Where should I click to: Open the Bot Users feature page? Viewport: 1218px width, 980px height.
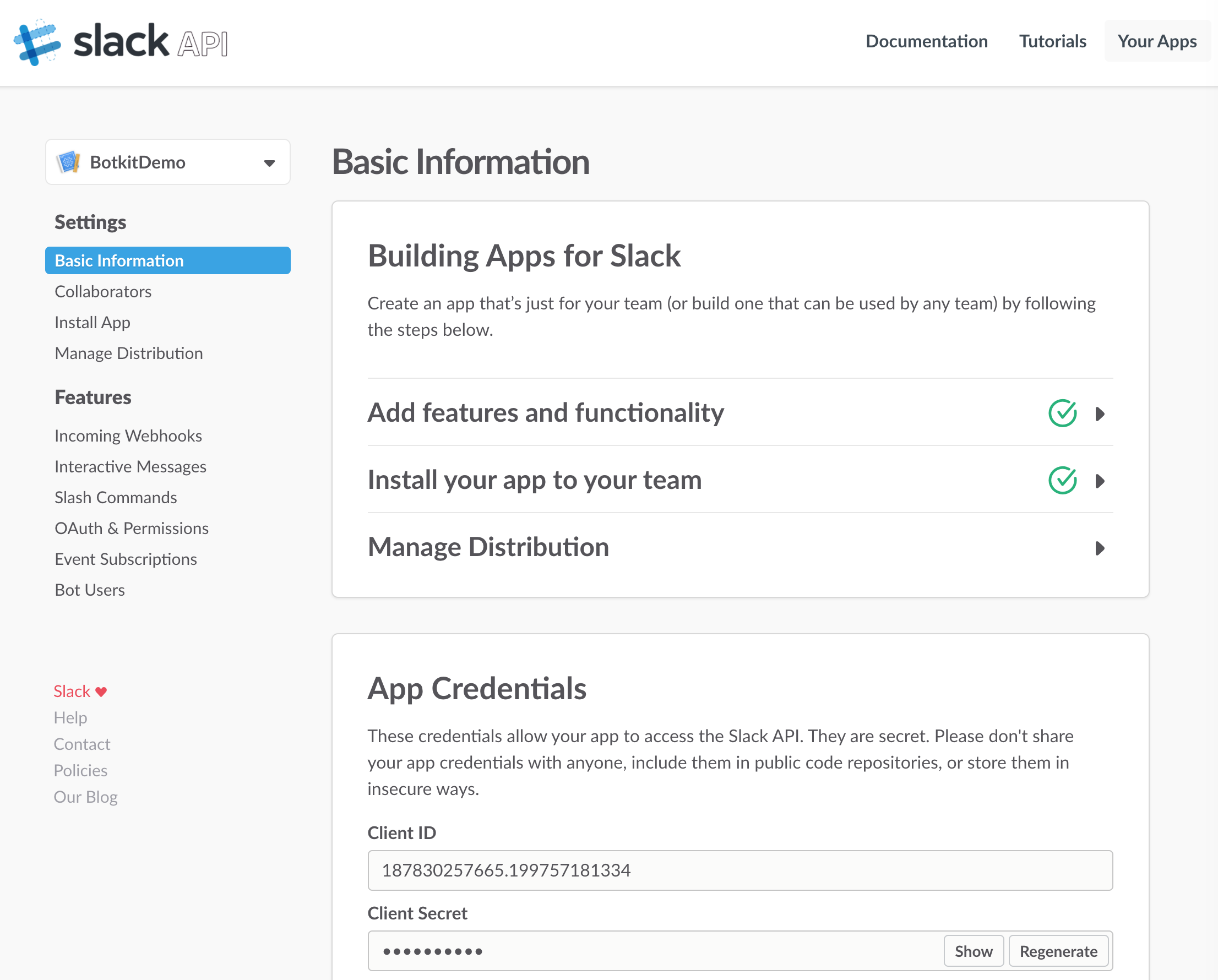pyautogui.click(x=89, y=590)
